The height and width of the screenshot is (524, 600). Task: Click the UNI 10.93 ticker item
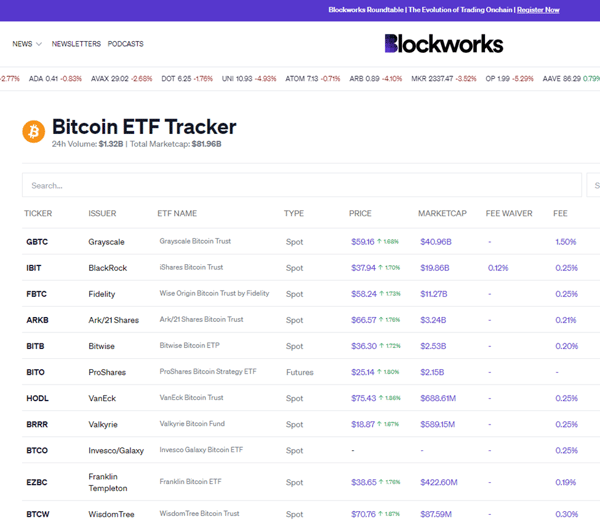point(249,78)
